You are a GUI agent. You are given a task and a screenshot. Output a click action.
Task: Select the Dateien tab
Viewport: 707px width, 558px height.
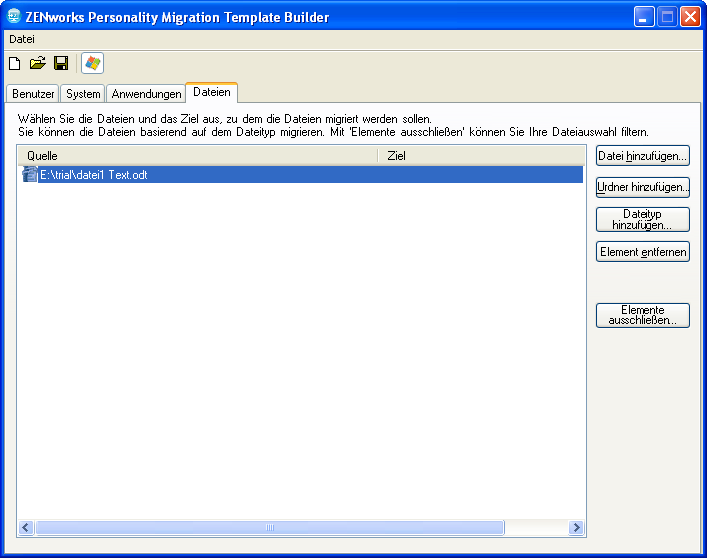211,92
